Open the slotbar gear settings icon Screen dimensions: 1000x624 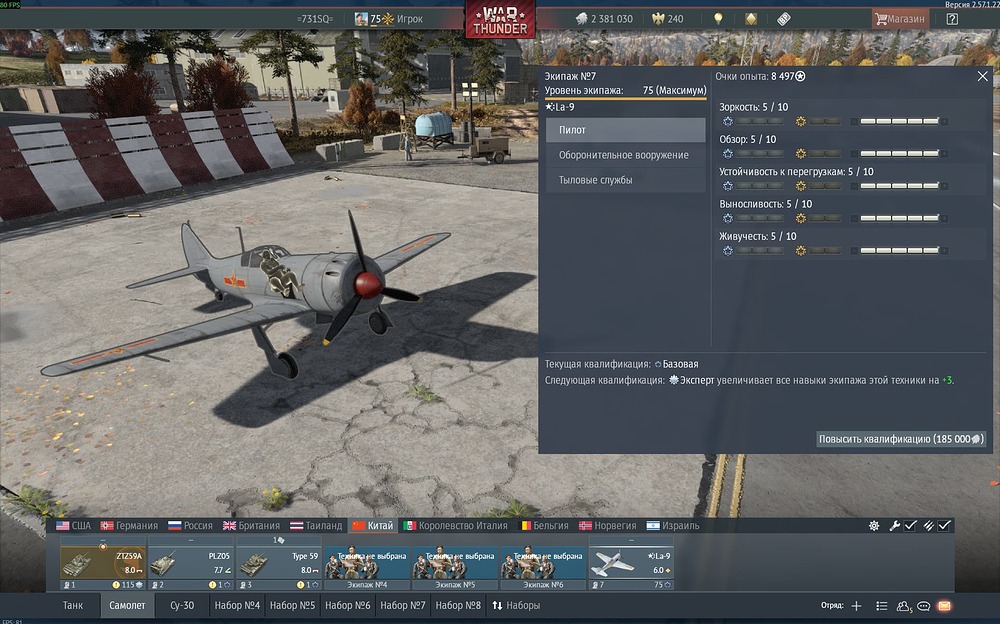click(874, 525)
